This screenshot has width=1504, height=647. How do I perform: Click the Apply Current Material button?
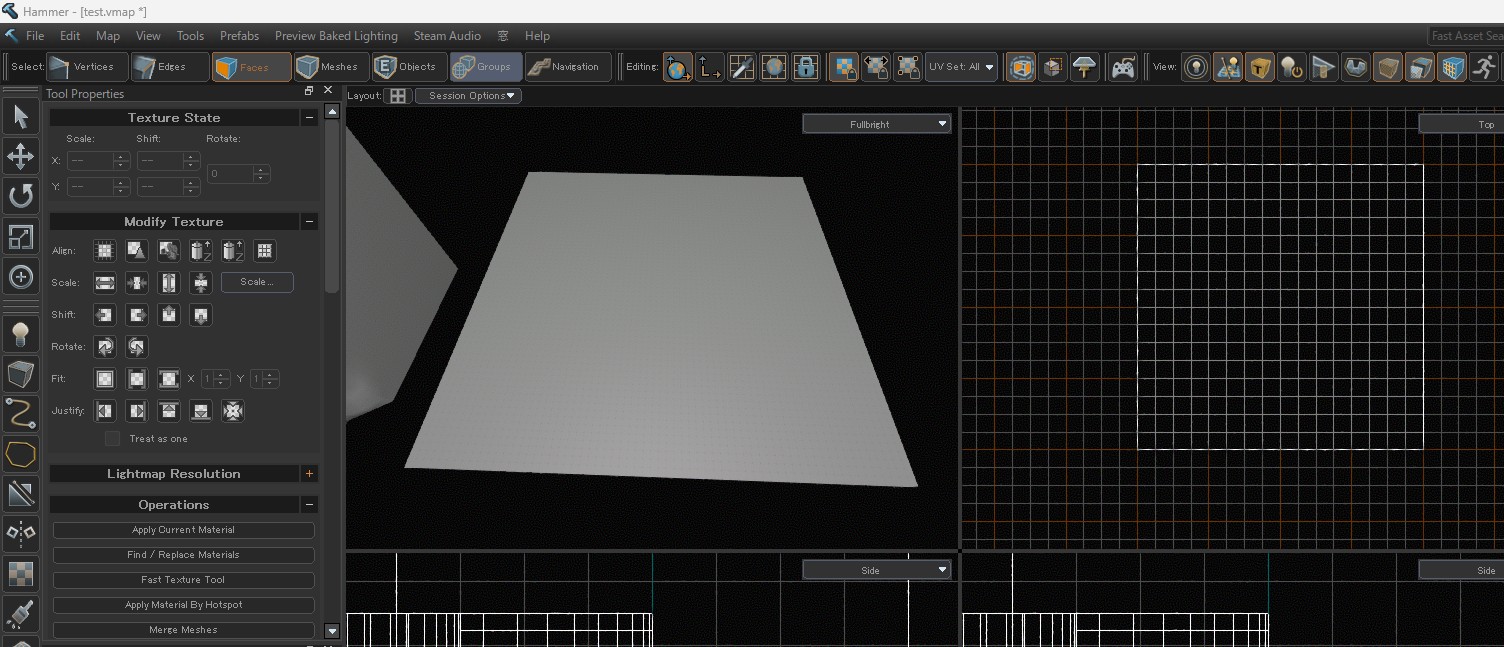183,530
